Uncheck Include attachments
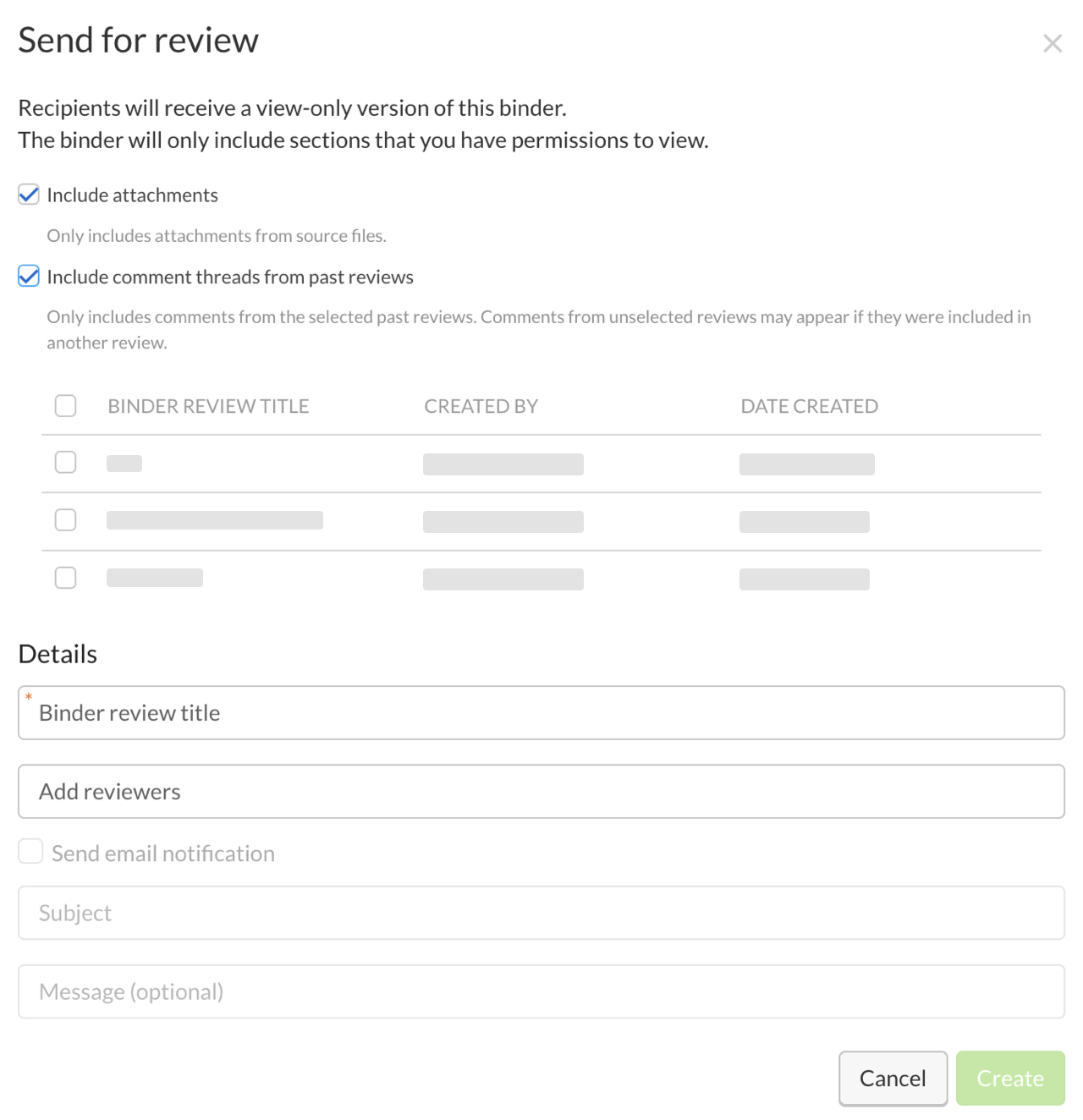 coord(28,194)
